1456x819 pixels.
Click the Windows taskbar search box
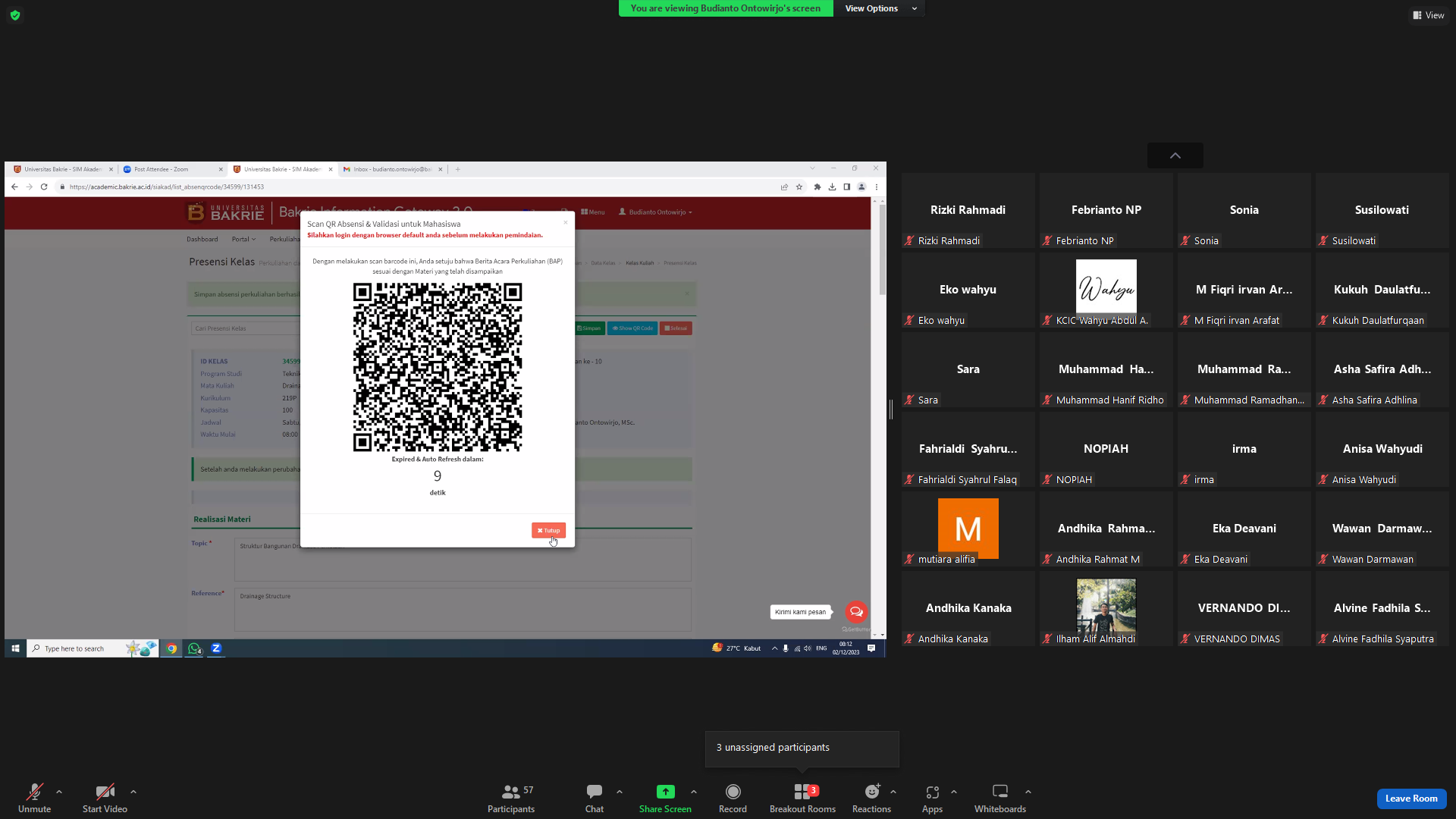(x=93, y=648)
